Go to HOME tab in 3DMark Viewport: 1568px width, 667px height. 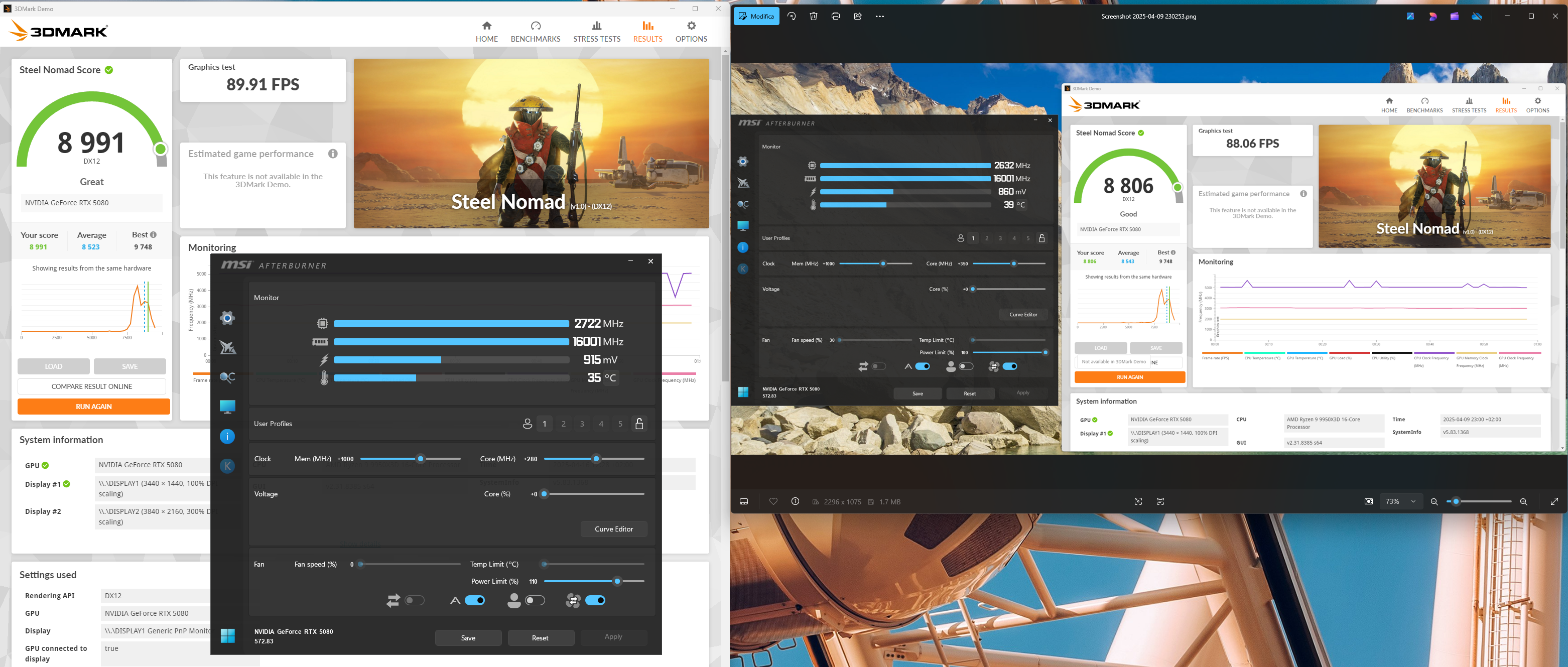pyautogui.click(x=486, y=32)
